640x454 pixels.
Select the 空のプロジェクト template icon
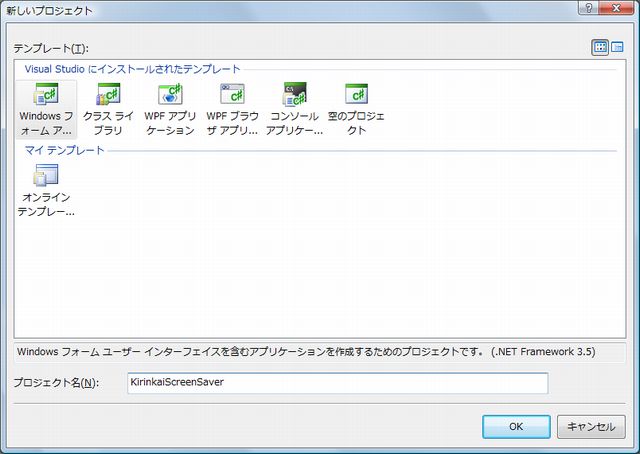click(356, 94)
